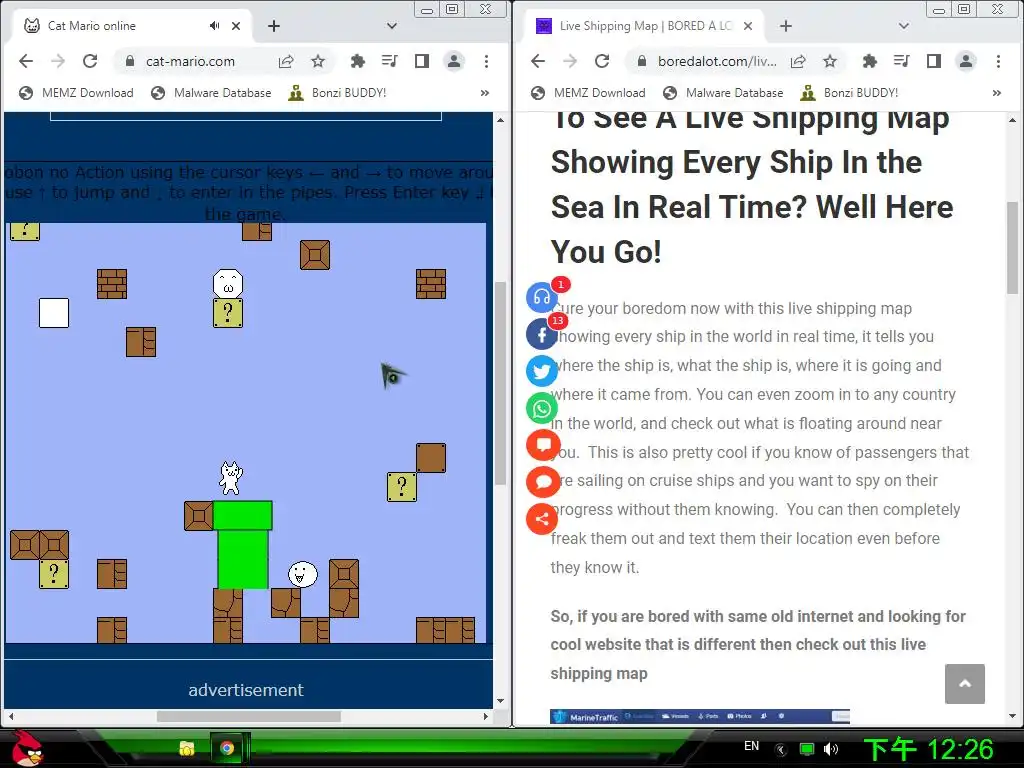1024x768 pixels.
Task: Expand bookmarks overflow in right window
Action: [x=997, y=93]
